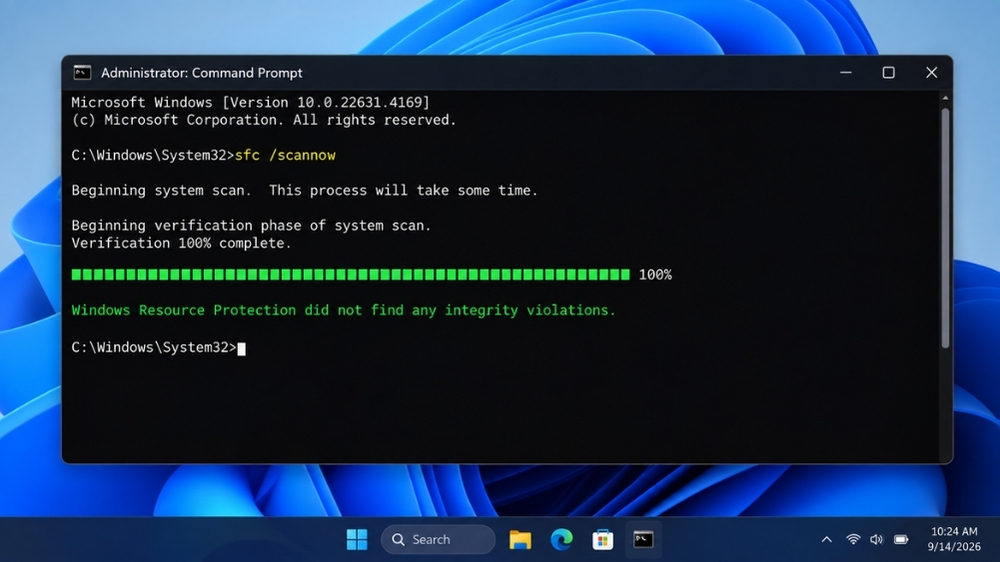This screenshot has width=1000, height=562.
Task: Click 'Verification 100% complete.' line
Action: pos(181,243)
